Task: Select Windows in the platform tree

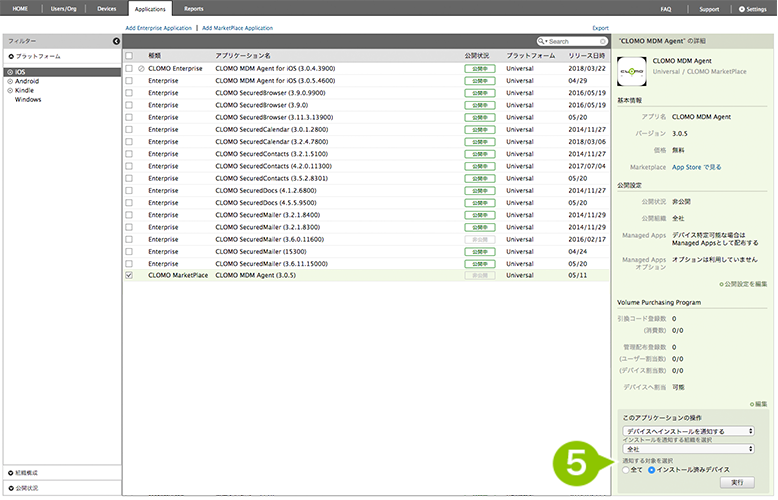Action: 28,100
